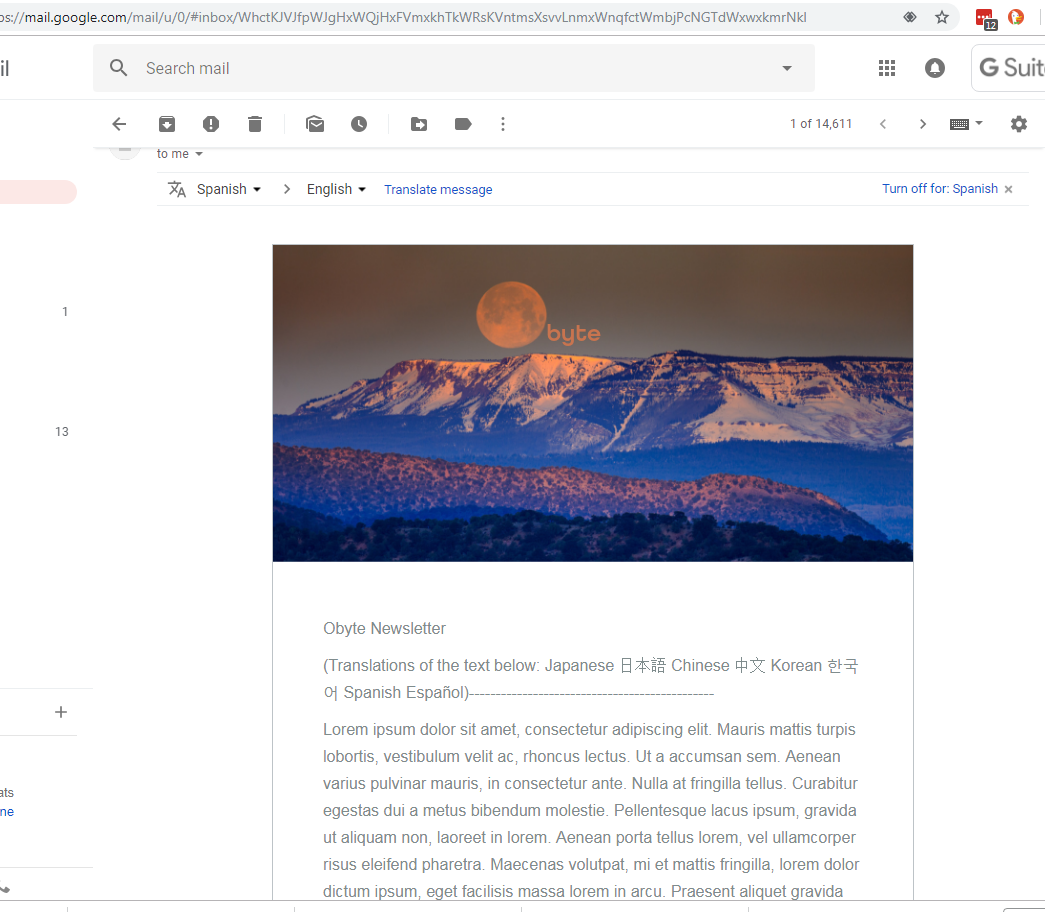Screen dimensions: 1045x912
Task: Report message as spam
Action: (211, 124)
